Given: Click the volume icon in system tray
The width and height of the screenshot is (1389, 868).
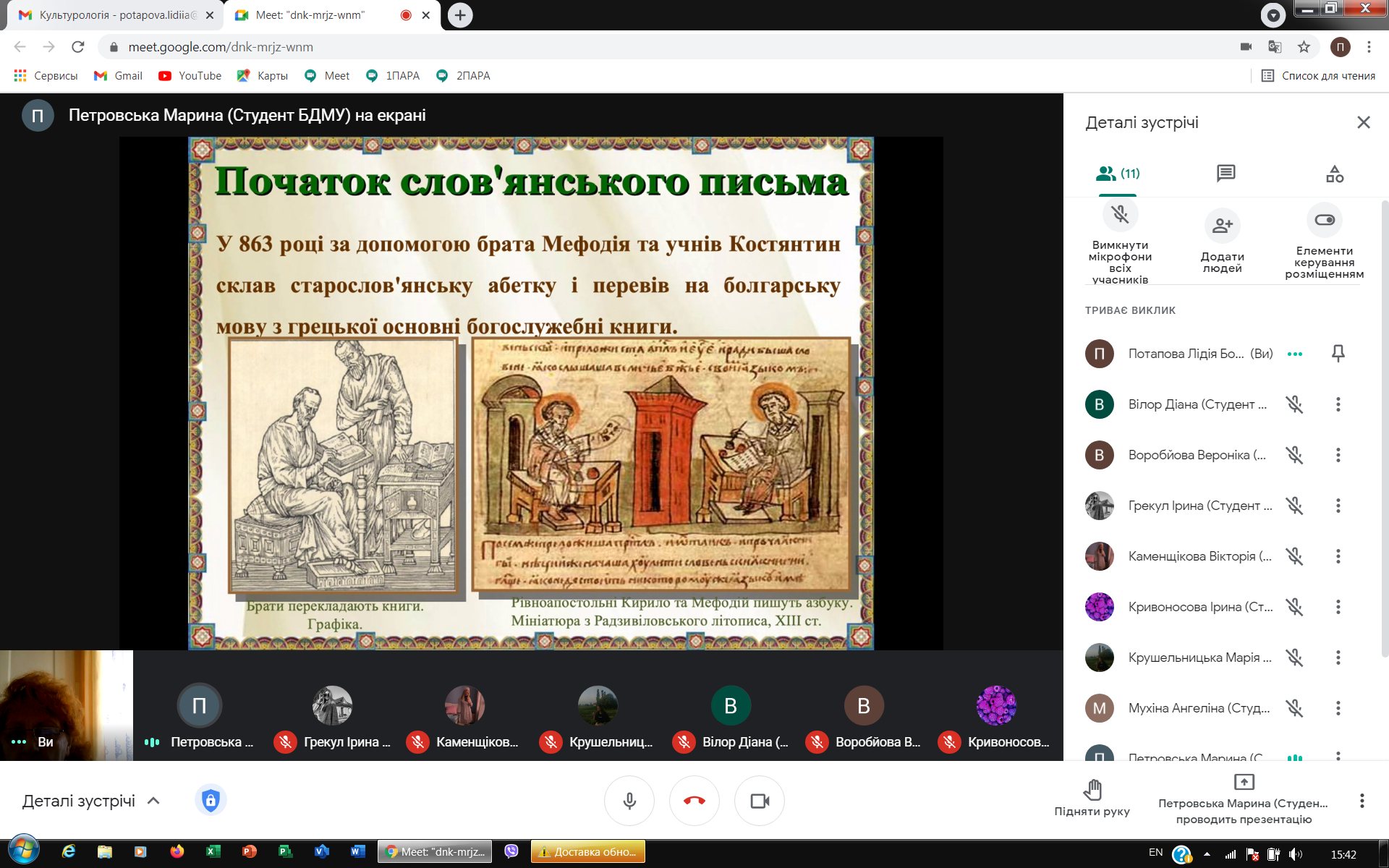Looking at the screenshot, I should (1295, 854).
